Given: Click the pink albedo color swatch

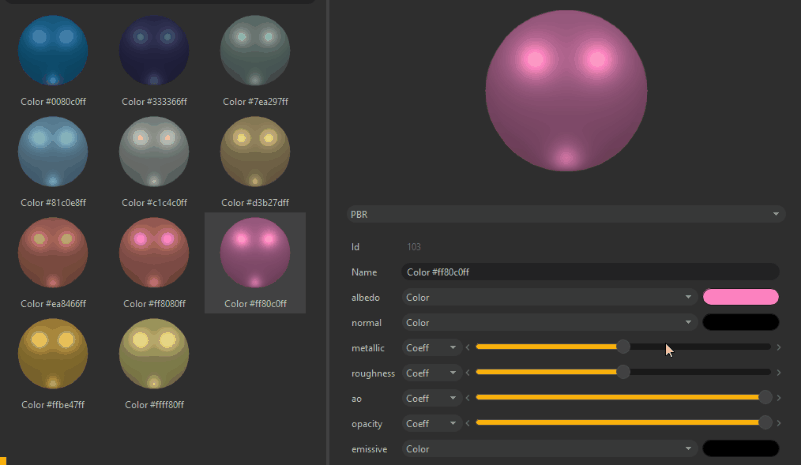Looking at the screenshot, I should click(x=741, y=297).
